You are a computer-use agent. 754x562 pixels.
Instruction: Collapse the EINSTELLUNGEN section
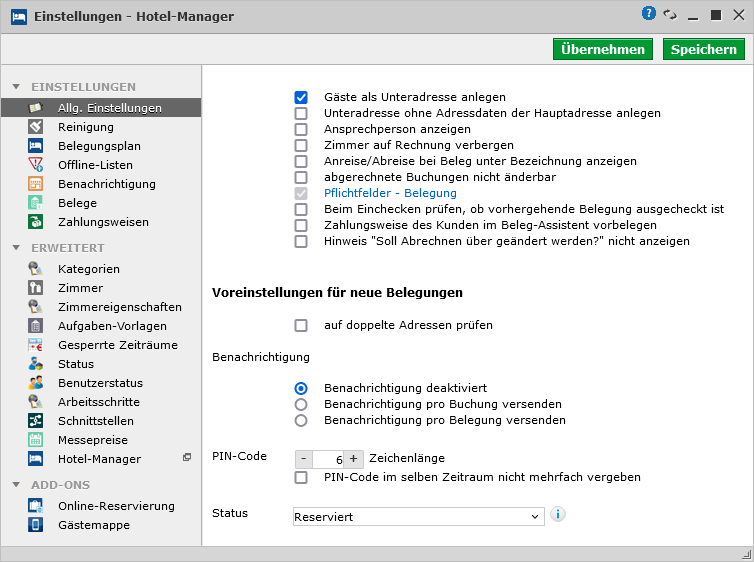click(16, 87)
